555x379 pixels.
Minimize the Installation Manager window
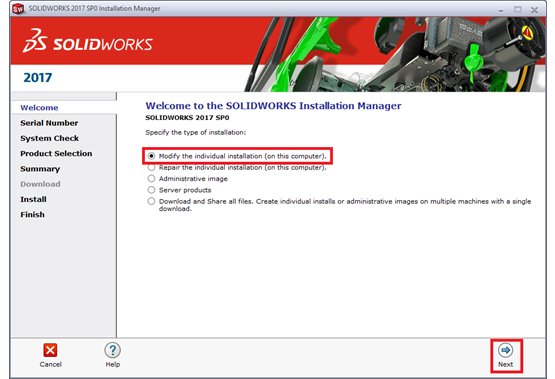[x=500, y=10]
